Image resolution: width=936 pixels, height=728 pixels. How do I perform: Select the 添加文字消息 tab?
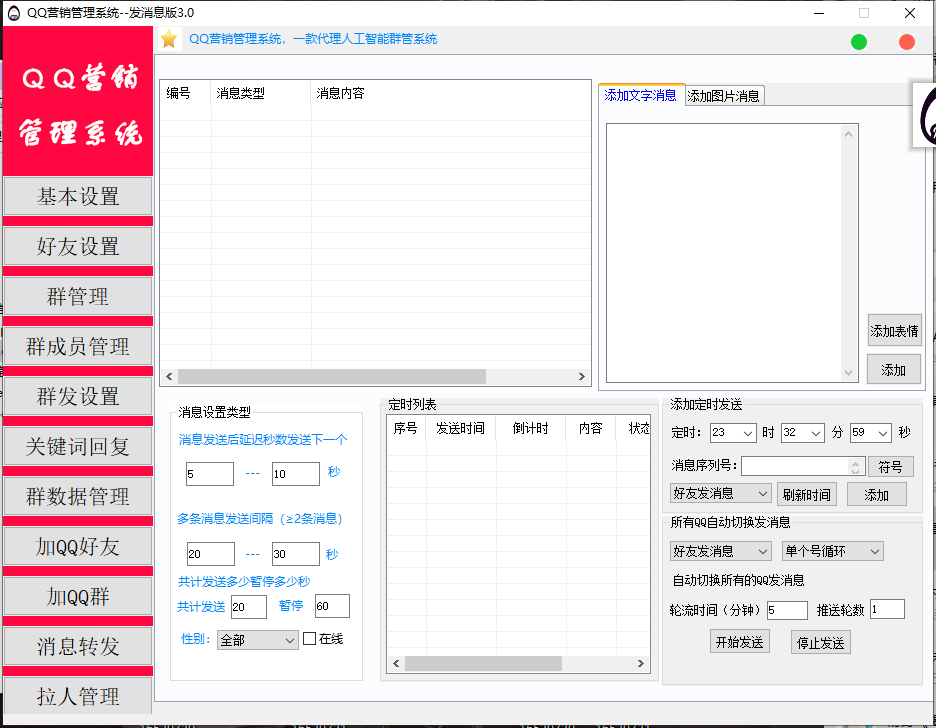pyautogui.click(x=641, y=95)
